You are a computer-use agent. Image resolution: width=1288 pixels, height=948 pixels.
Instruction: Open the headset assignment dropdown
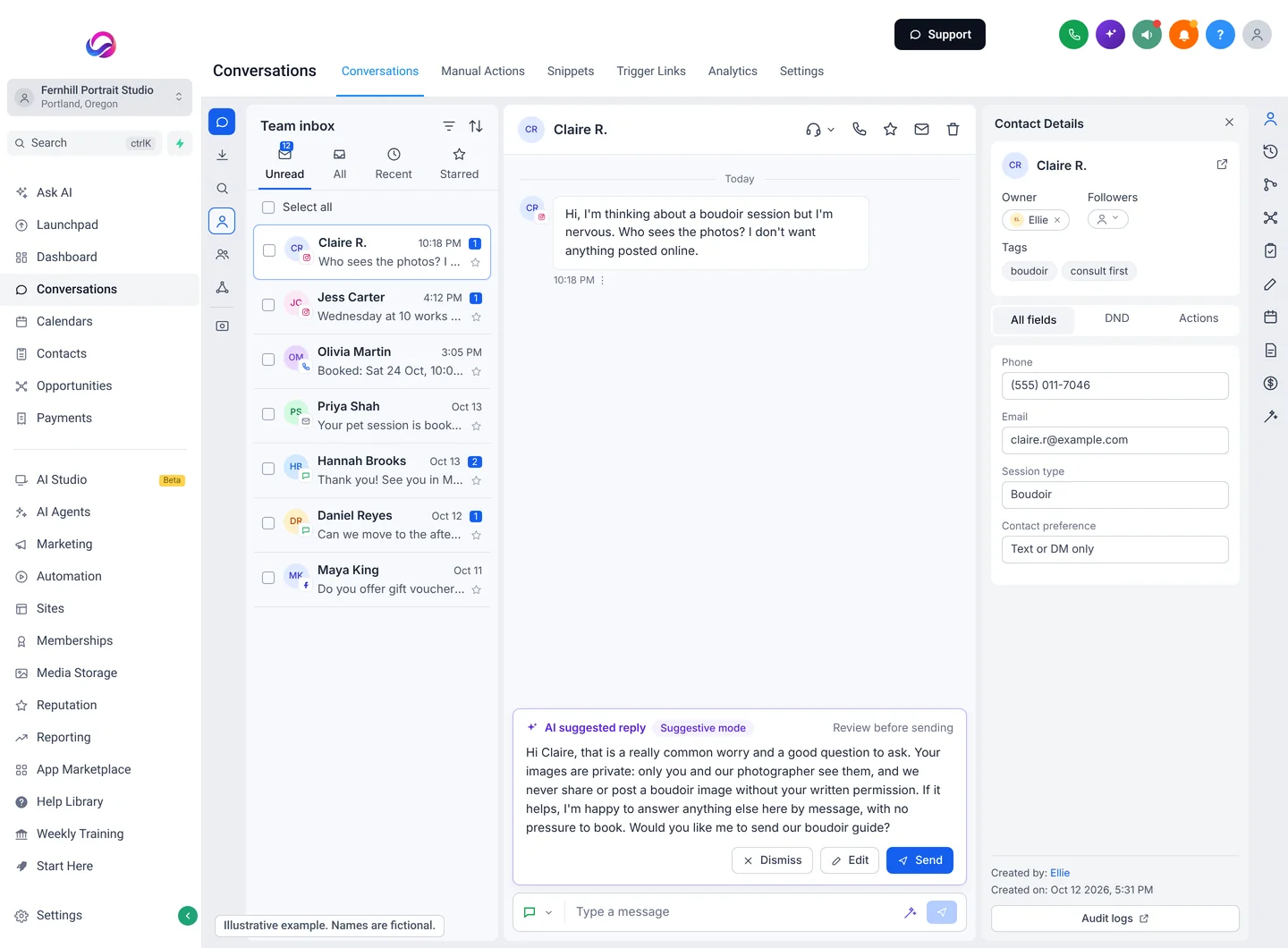click(819, 129)
